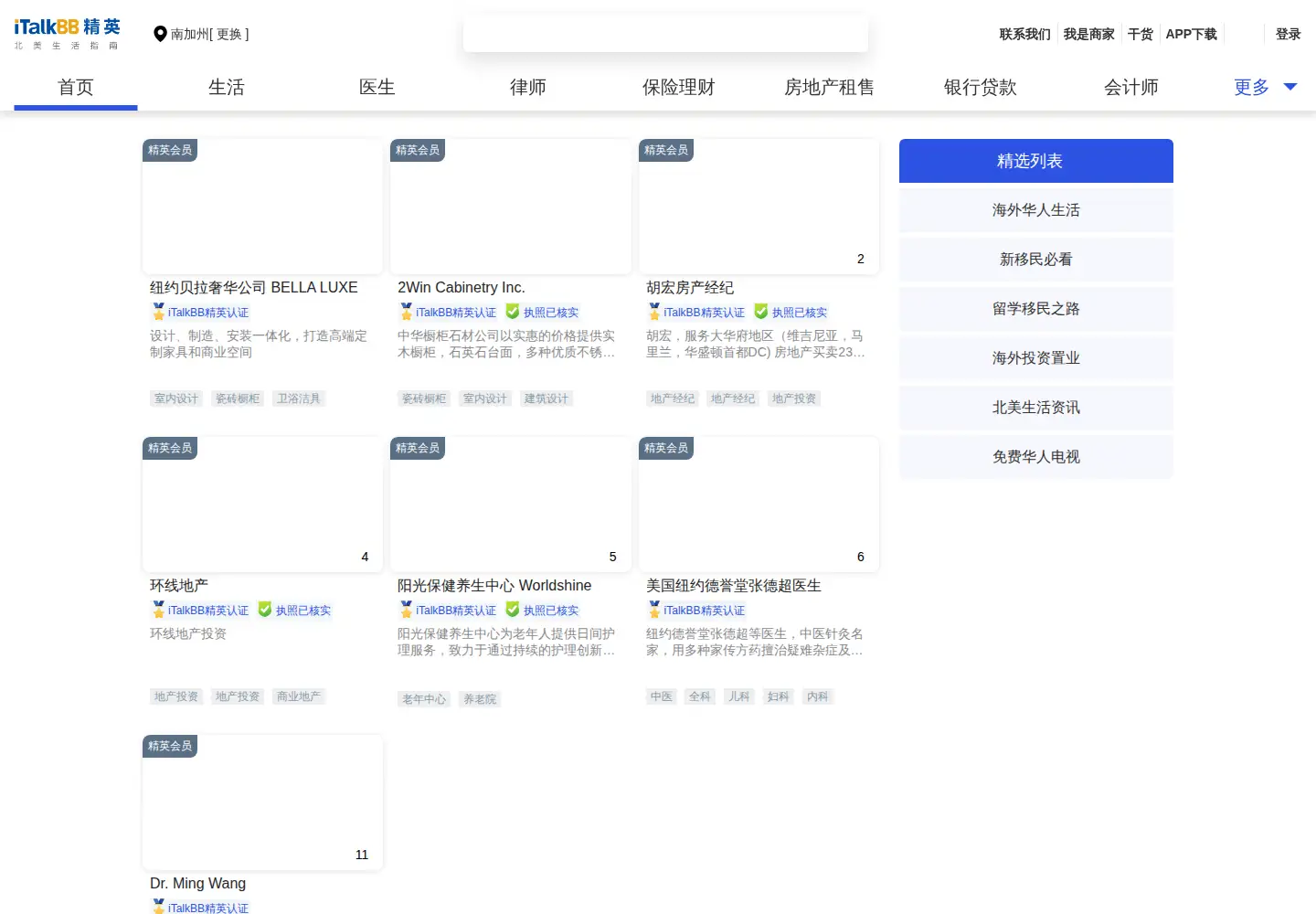Open the 胡宏房产经纪 card image
Image resolution: width=1316 pixels, height=914 pixels.
point(759,207)
